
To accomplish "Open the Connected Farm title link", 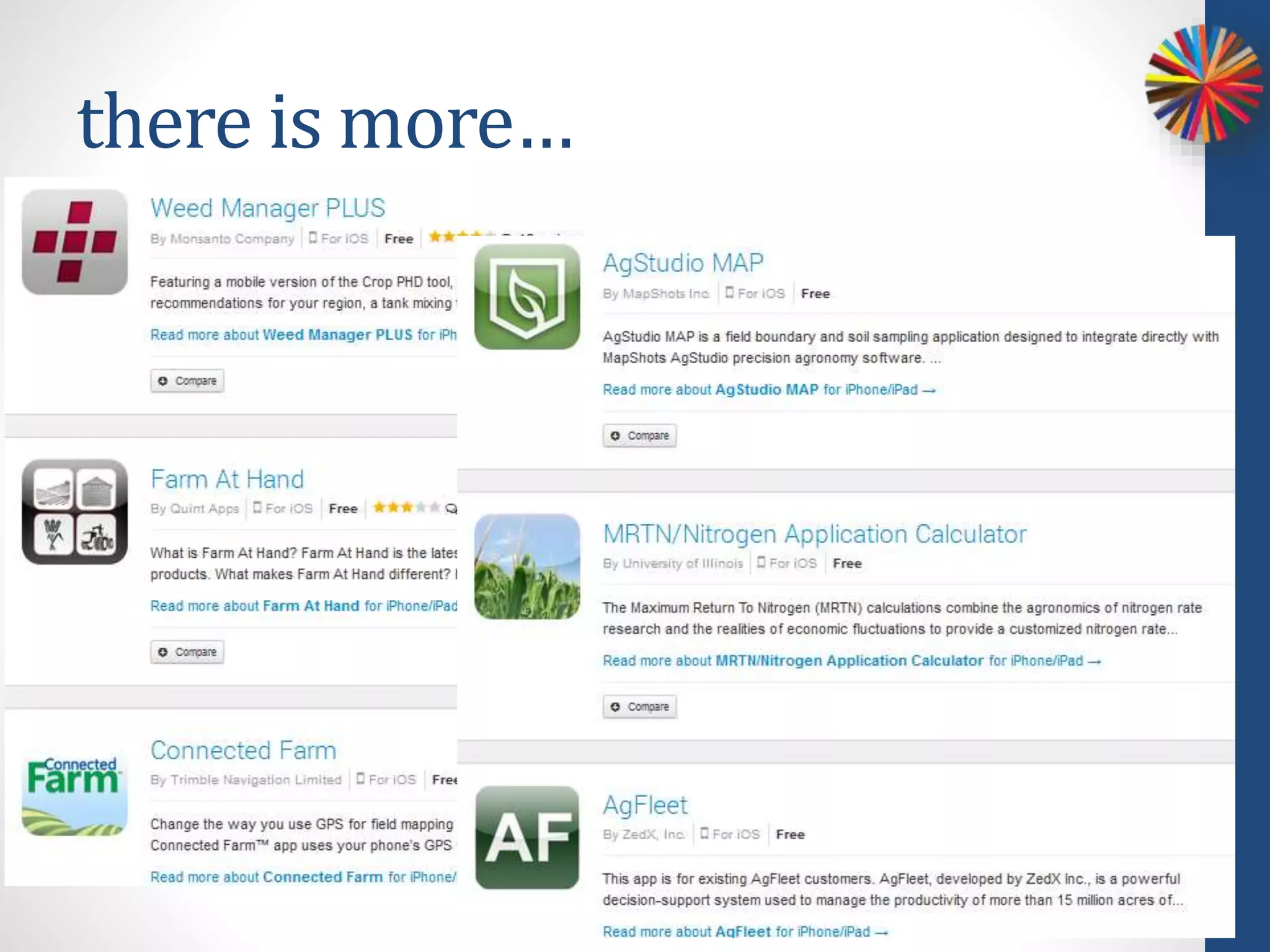I will (243, 751).
